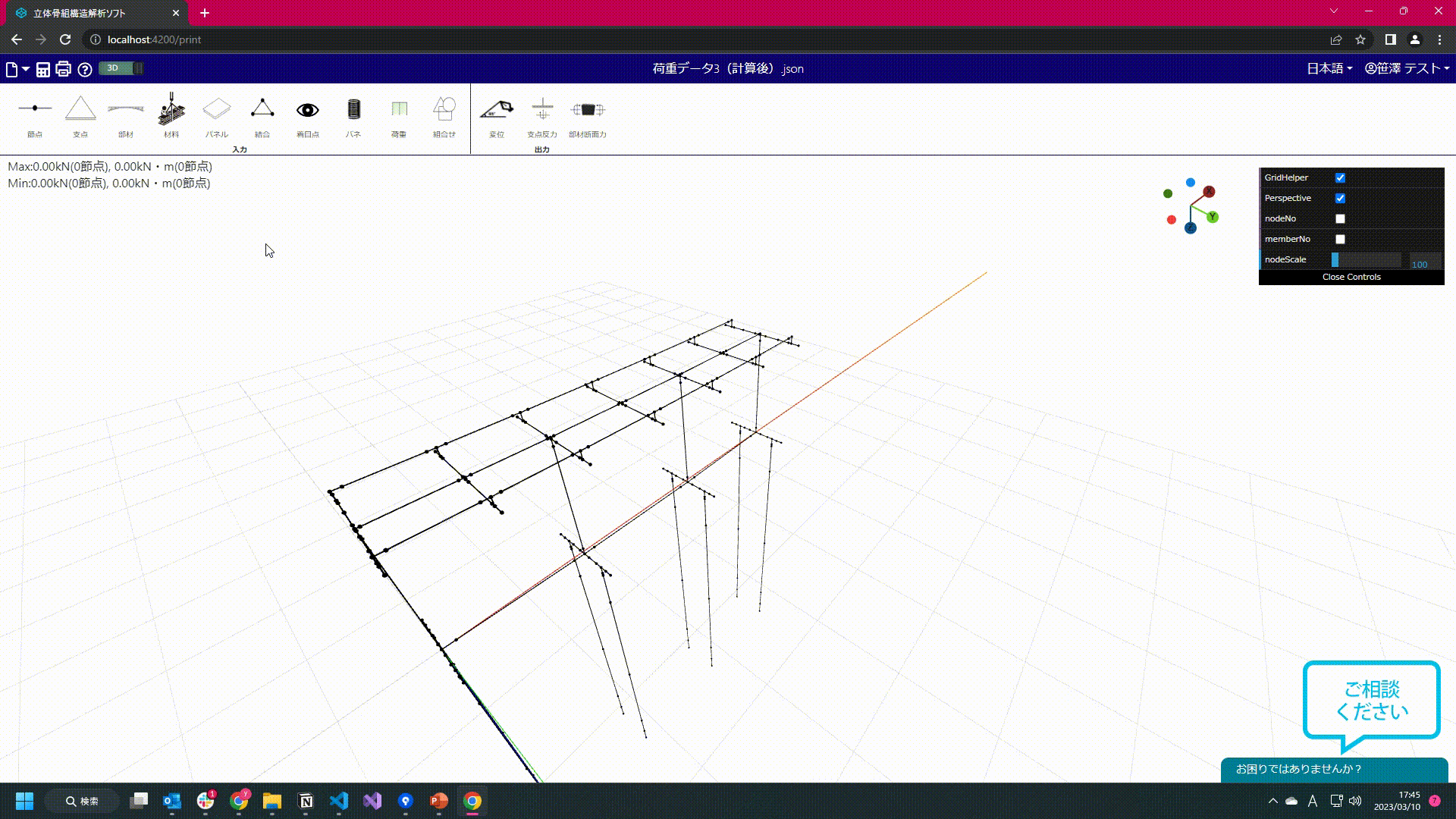This screenshot has height=819, width=1456.
Task: Switch off the 3D toggle
Action: (x=121, y=67)
